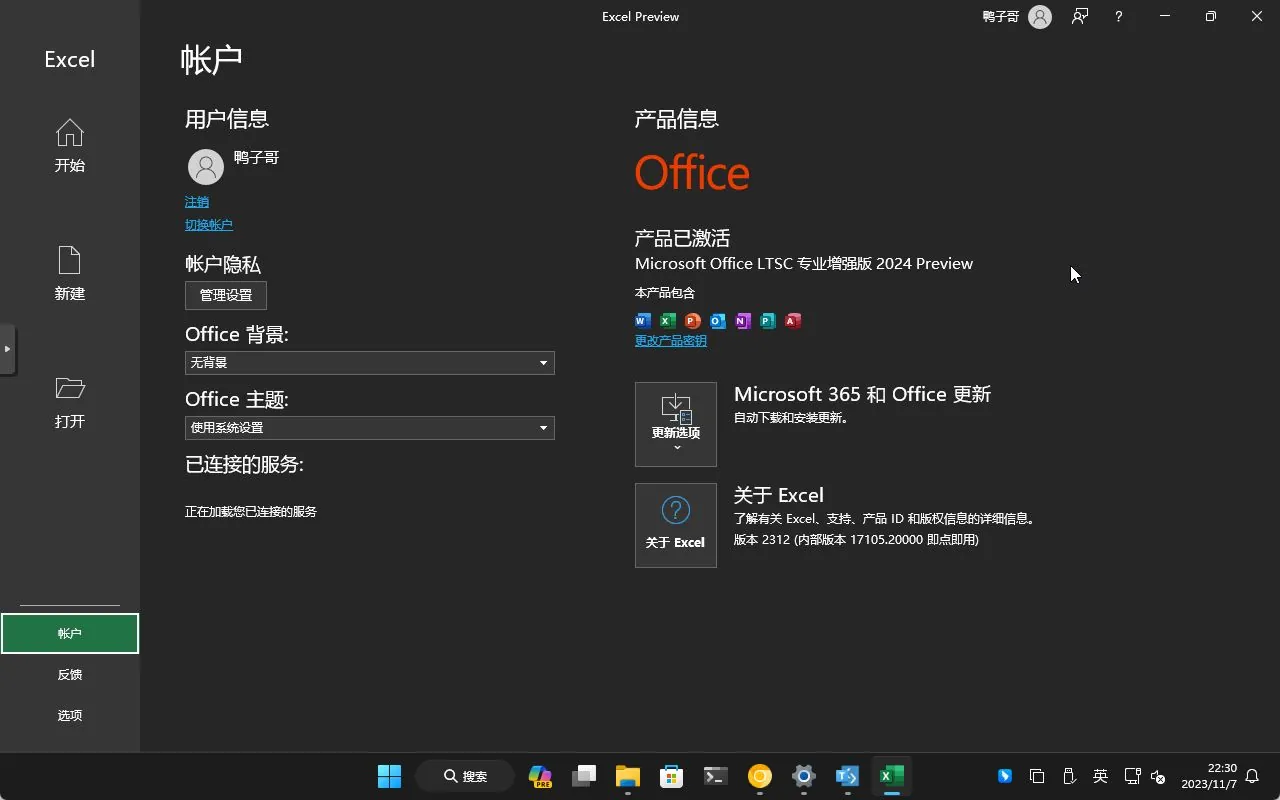This screenshot has height=800, width=1280.
Task: Click the user avatar for 鸭子哥
Action: point(205,166)
